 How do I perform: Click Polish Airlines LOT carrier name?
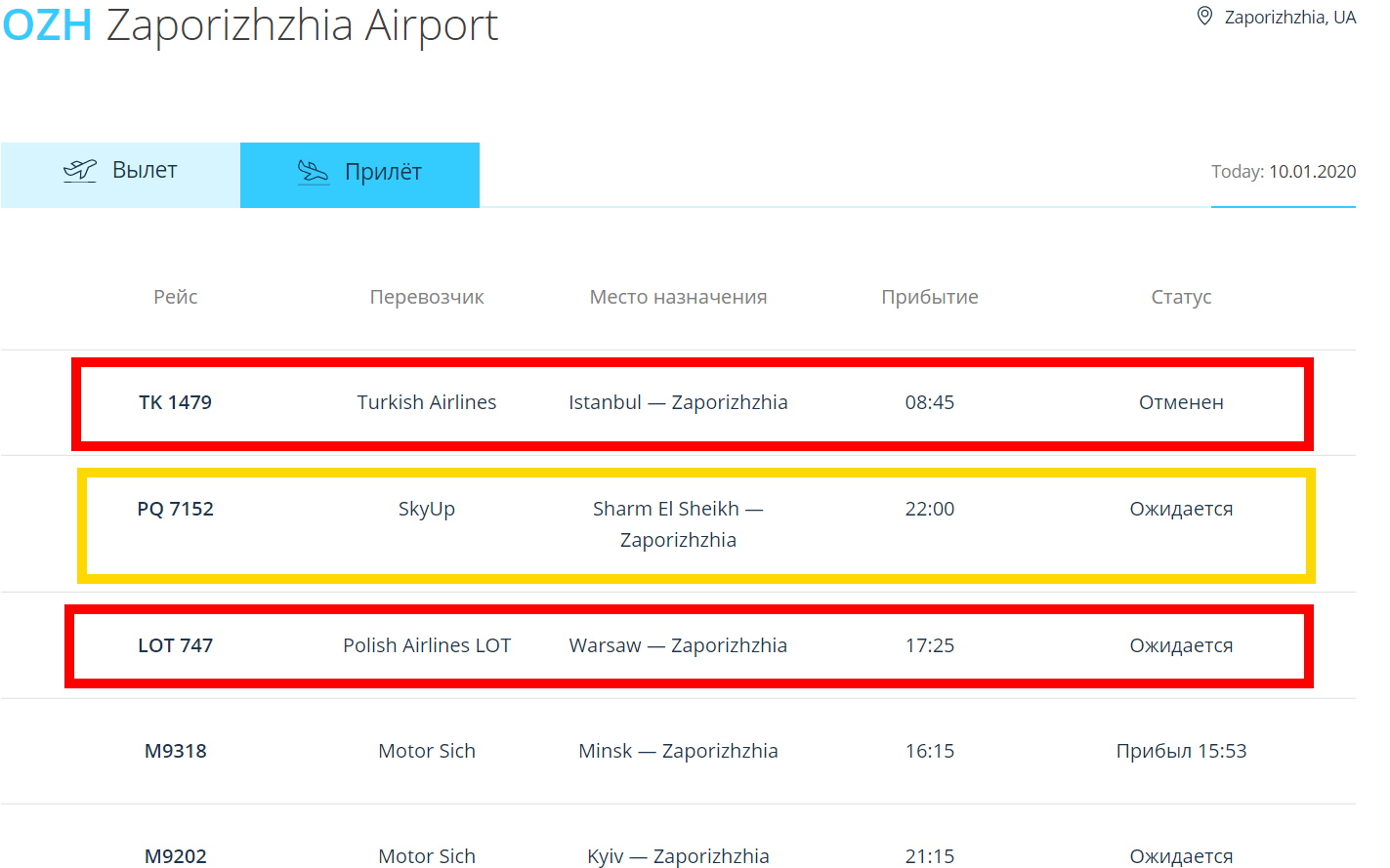[427, 645]
